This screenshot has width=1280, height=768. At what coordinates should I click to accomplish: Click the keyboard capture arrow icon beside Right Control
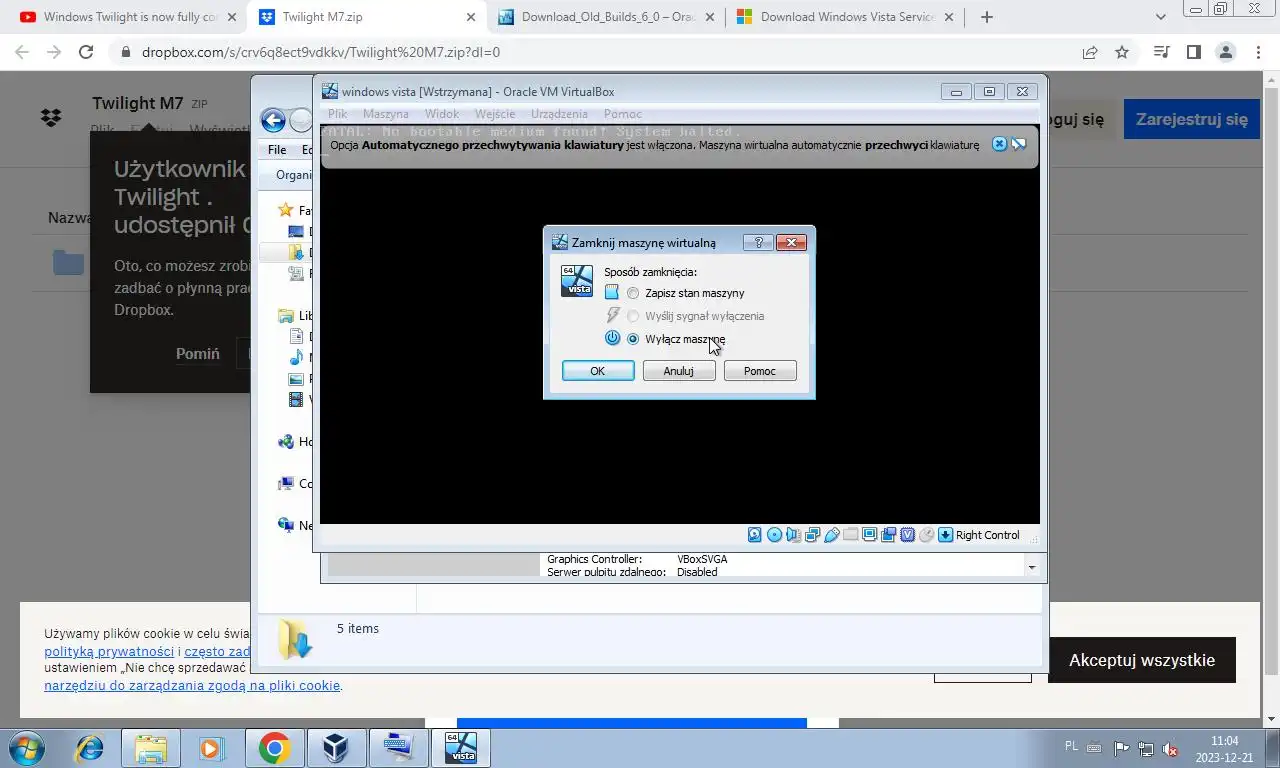point(946,535)
